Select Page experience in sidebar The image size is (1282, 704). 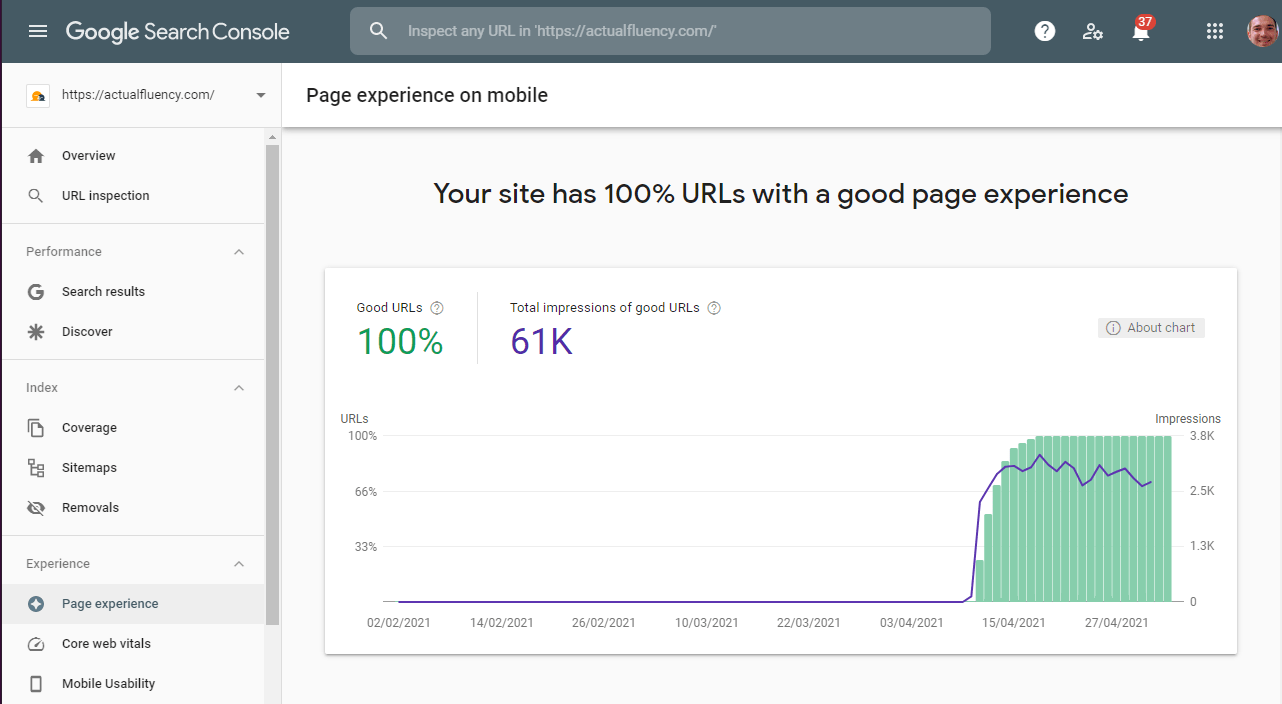pyautogui.click(x=133, y=604)
